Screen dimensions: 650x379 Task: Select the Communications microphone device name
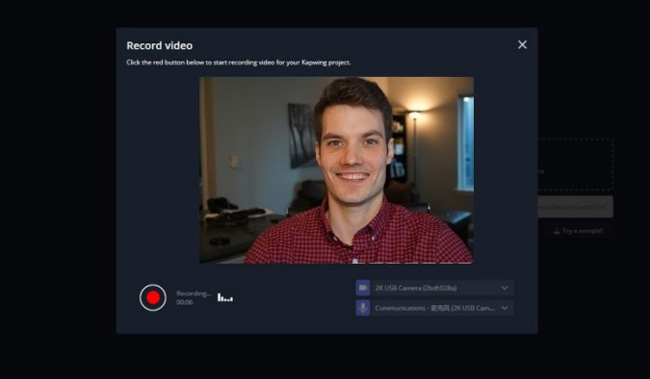point(434,308)
